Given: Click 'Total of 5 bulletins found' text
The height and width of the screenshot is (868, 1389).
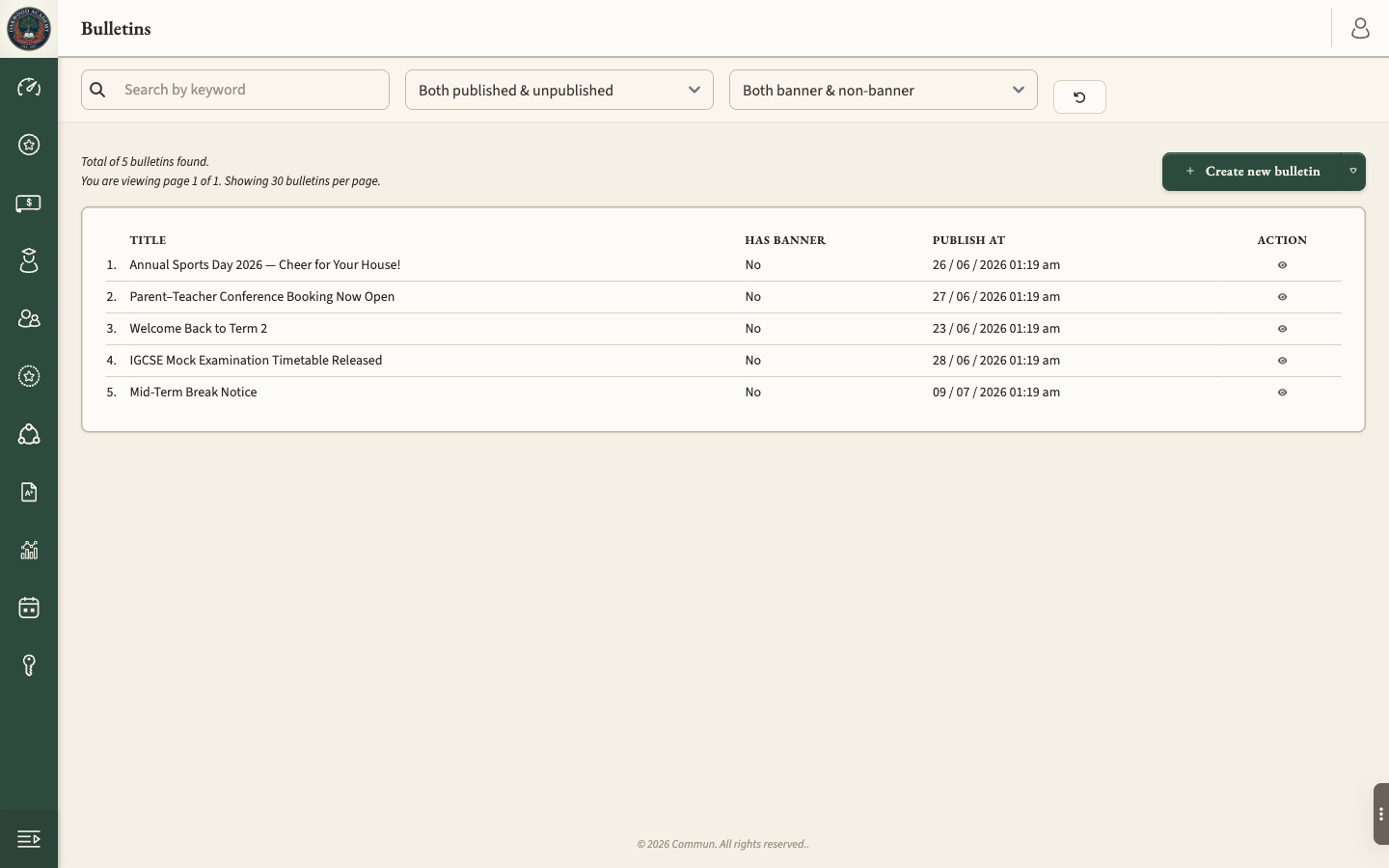Looking at the screenshot, I should [x=145, y=162].
